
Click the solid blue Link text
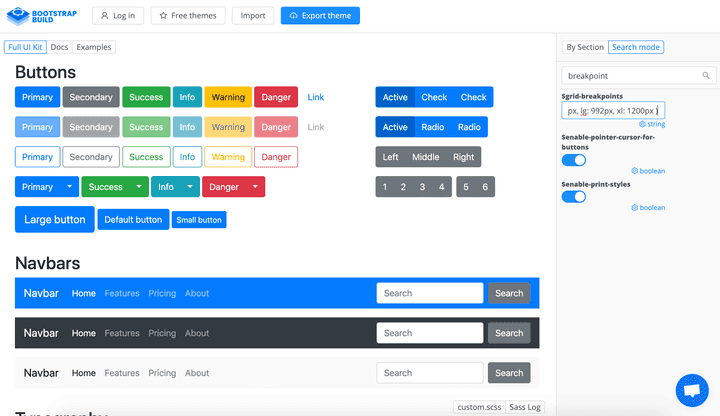315,97
